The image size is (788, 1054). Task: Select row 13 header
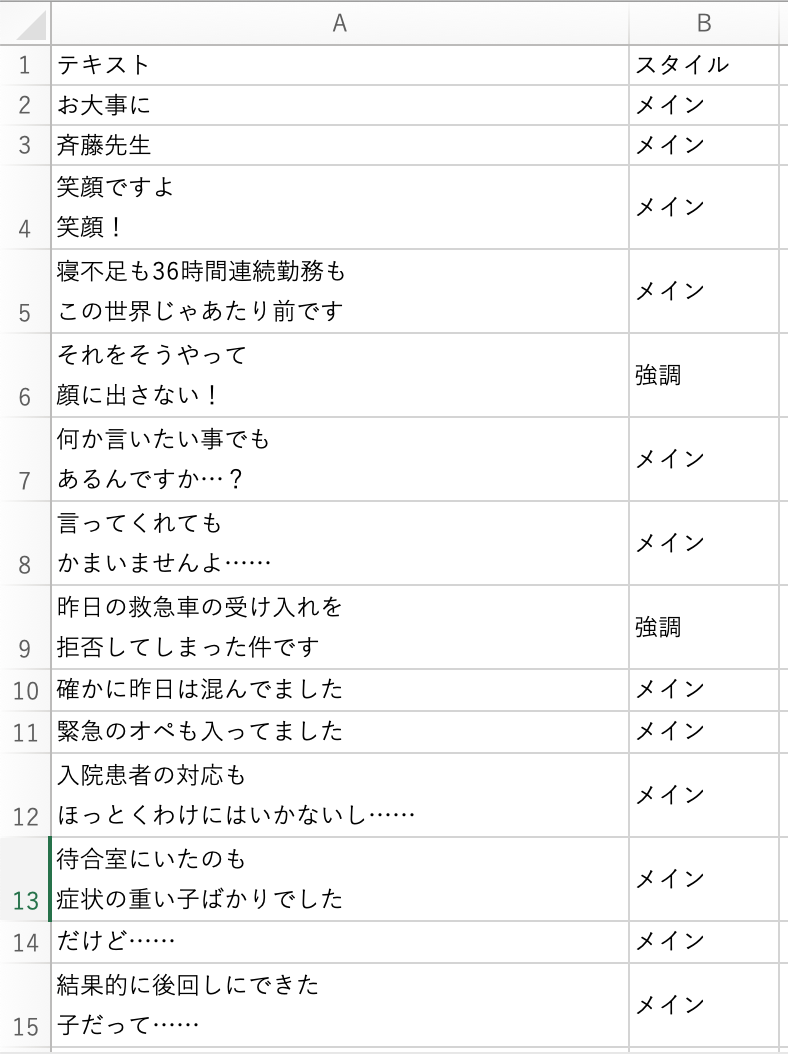(x=25, y=880)
